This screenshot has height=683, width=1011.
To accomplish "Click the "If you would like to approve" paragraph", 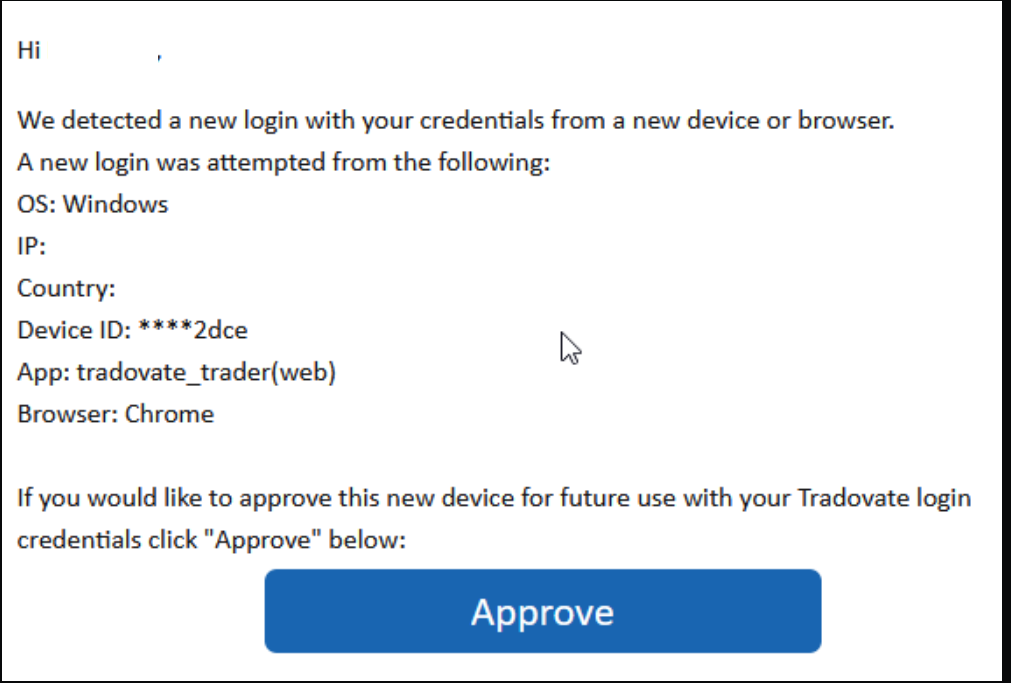I will (x=494, y=519).
